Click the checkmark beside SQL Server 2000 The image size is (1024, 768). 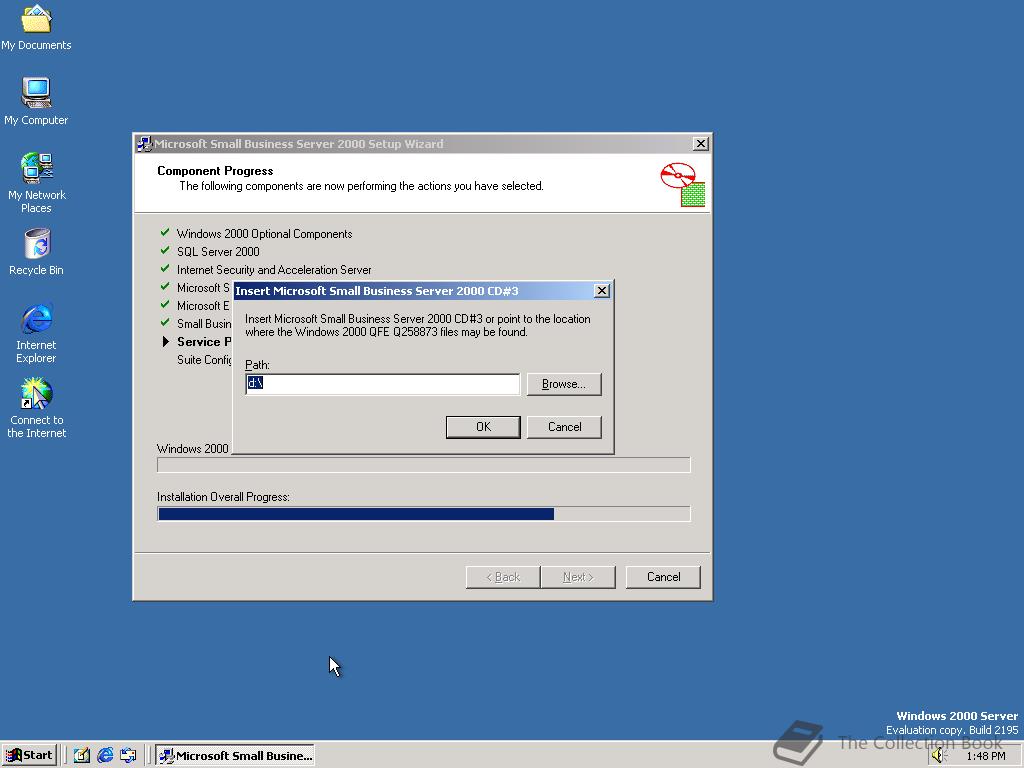pos(165,250)
